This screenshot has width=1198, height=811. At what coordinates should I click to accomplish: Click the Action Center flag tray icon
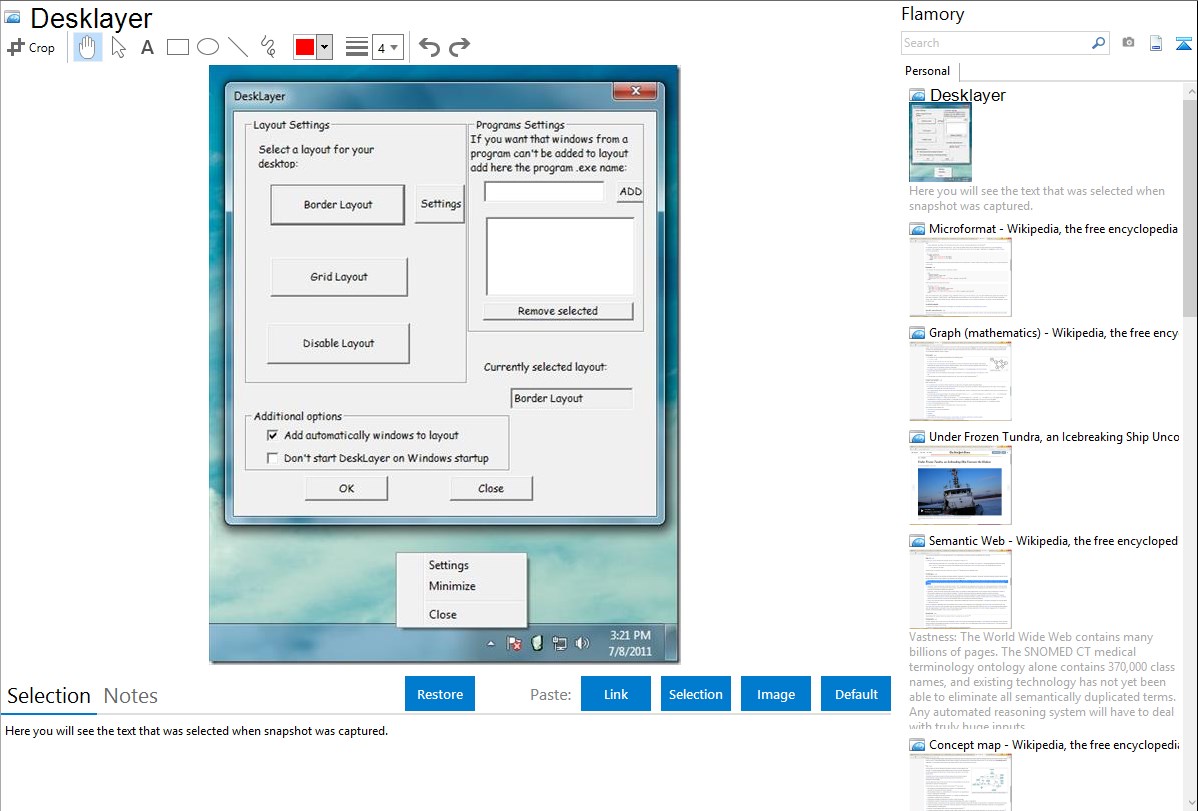coord(514,644)
